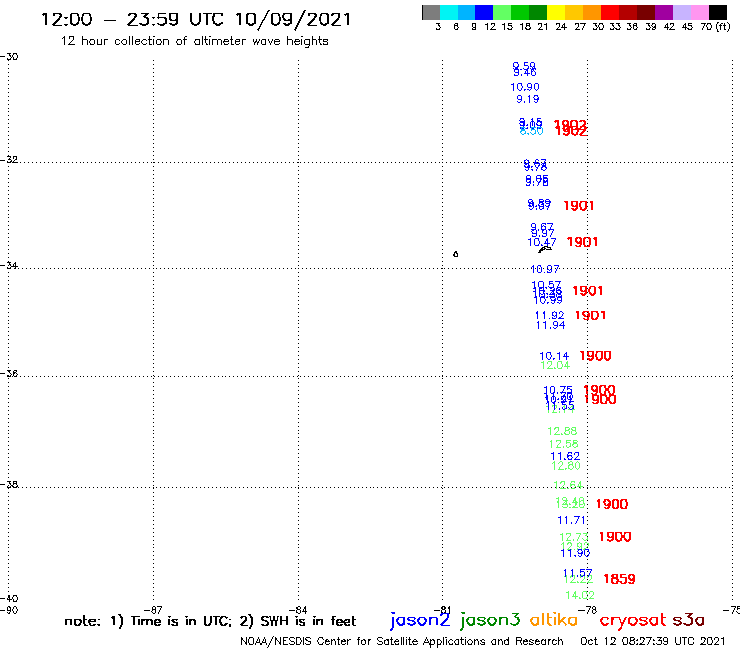Click the blue 12 ft legend swatch
The width and height of the screenshot is (740, 650).
484,12
